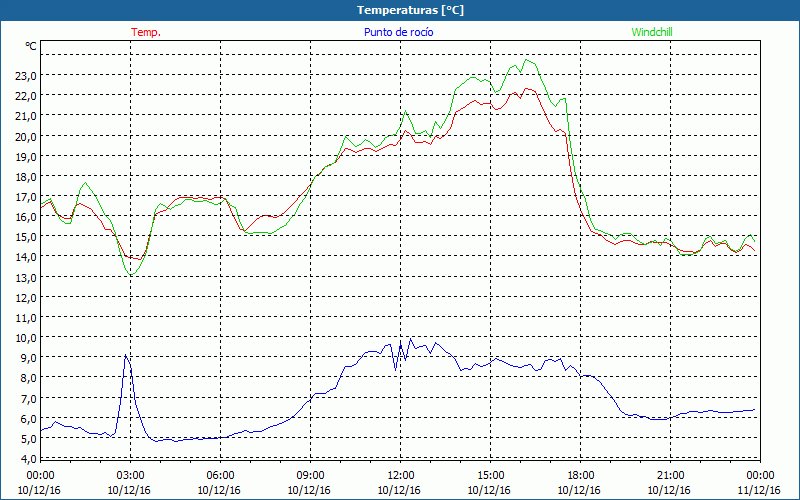
Task: Click the 16,0 y-axis value
Action: point(27,217)
